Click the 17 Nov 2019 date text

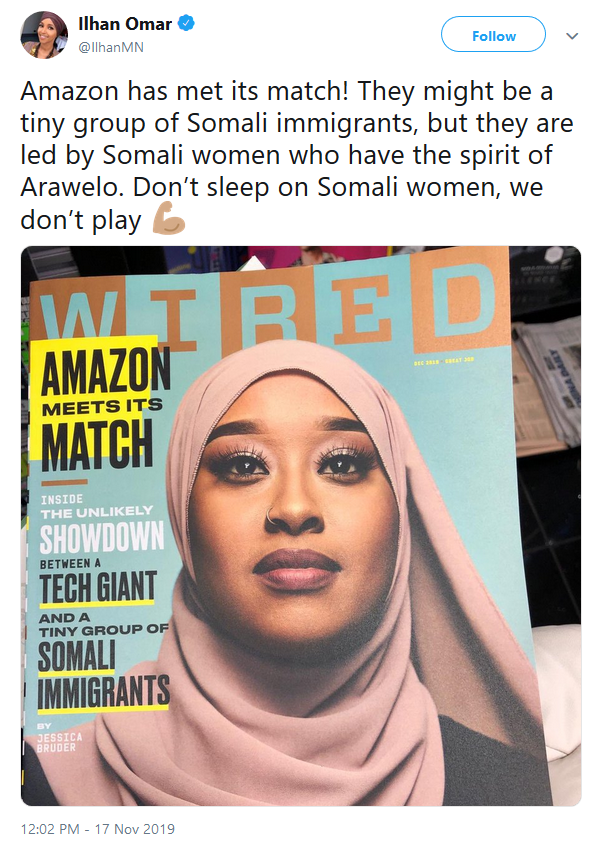pos(135,829)
